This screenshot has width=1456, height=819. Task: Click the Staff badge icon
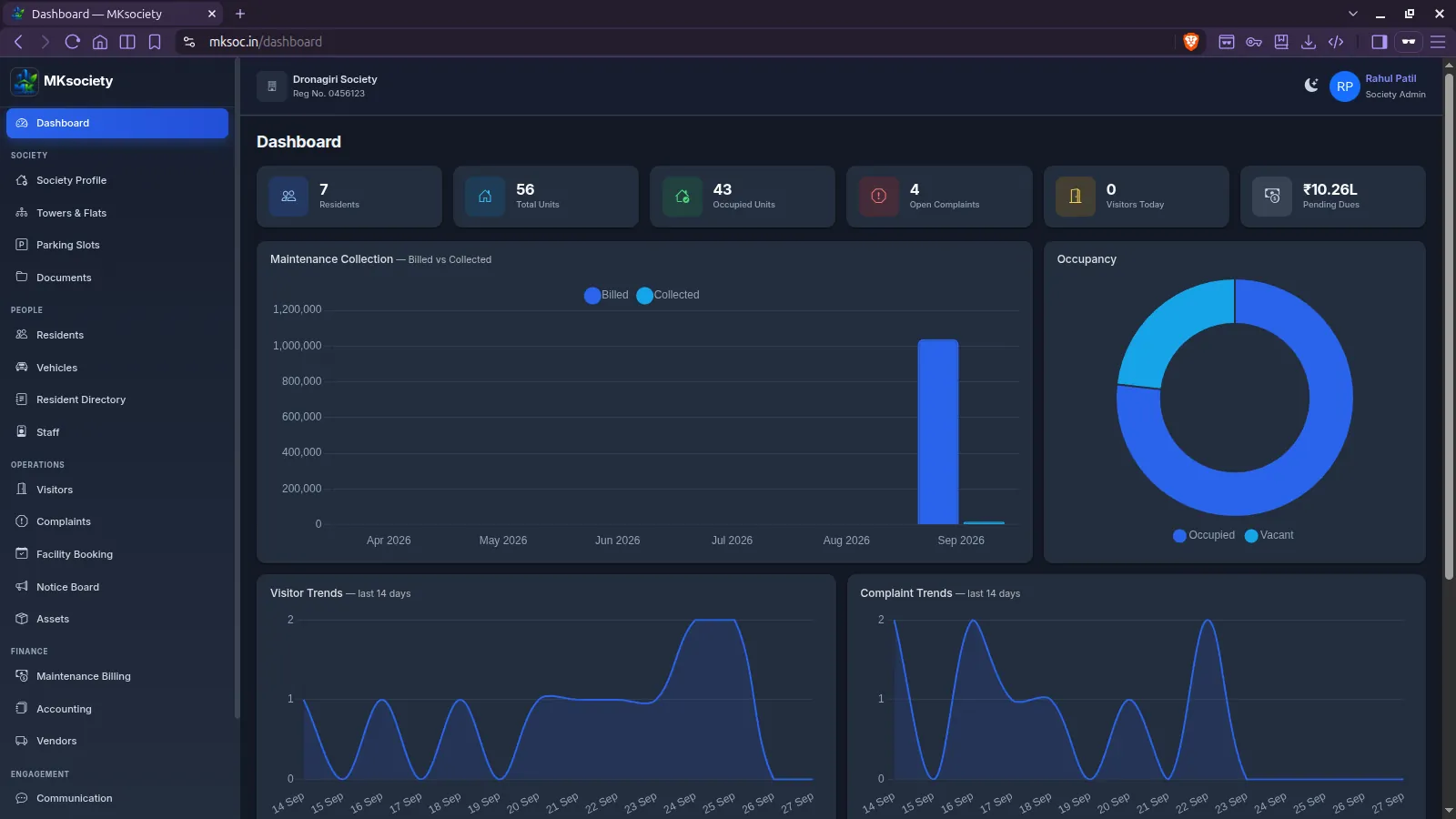(x=22, y=432)
